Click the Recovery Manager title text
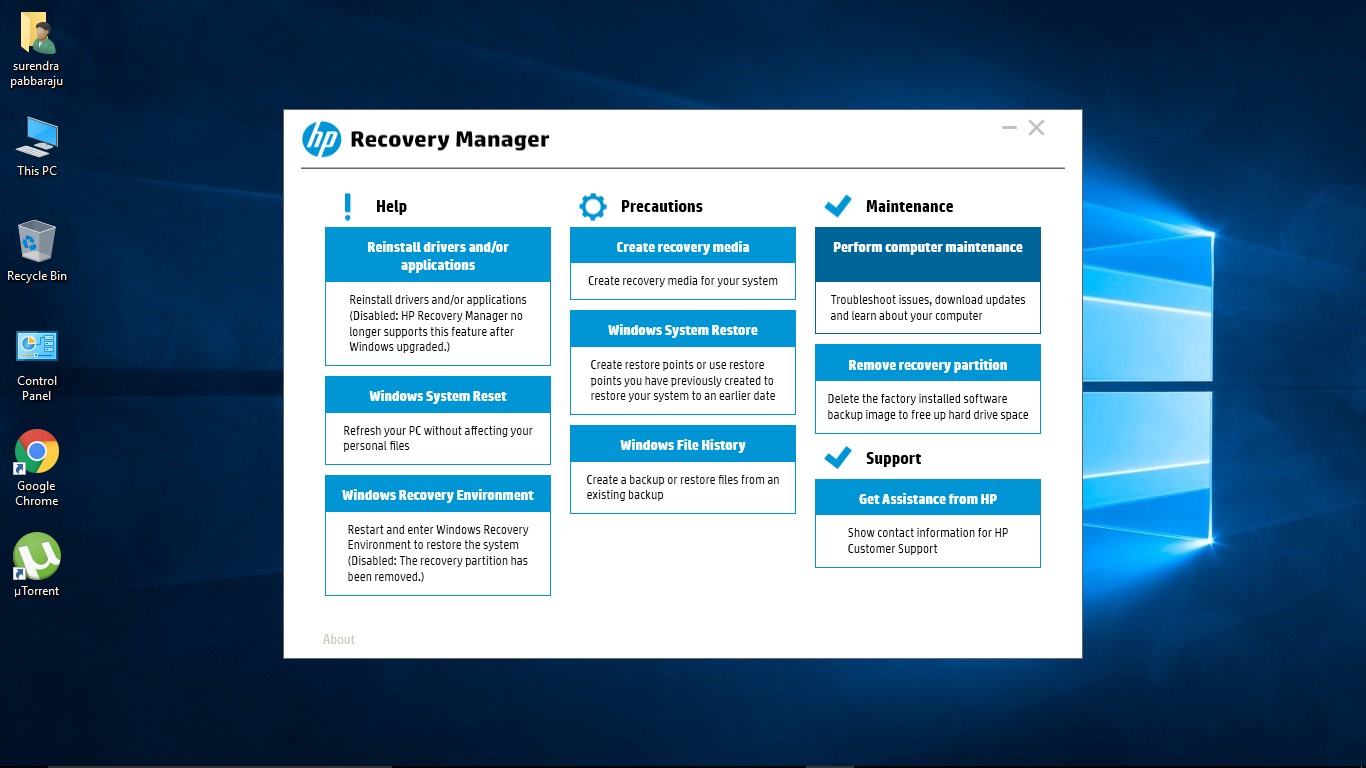 coord(449,140)
